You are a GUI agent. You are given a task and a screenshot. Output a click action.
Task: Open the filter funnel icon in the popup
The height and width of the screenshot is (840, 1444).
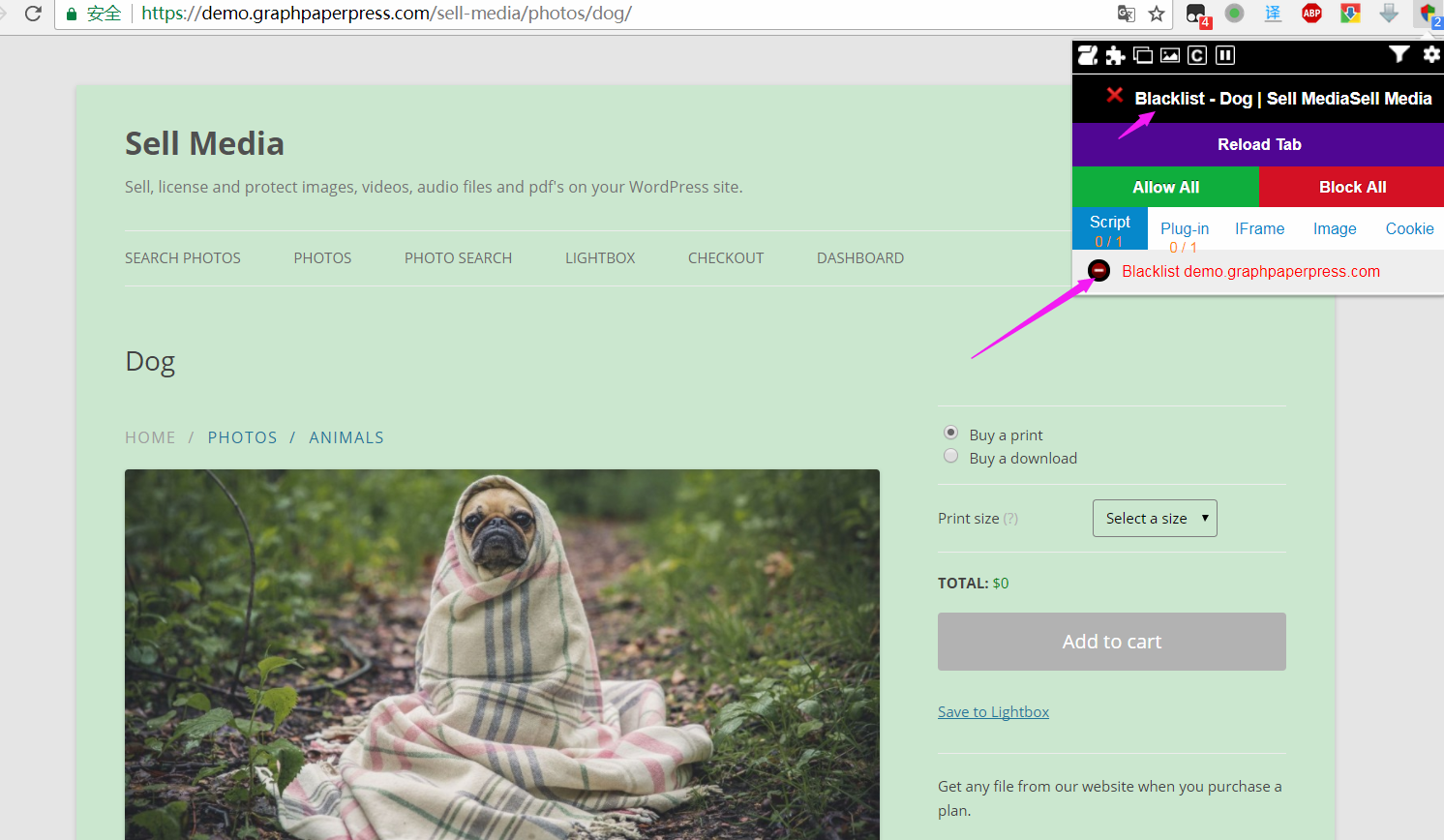(x=1399, y=55)
